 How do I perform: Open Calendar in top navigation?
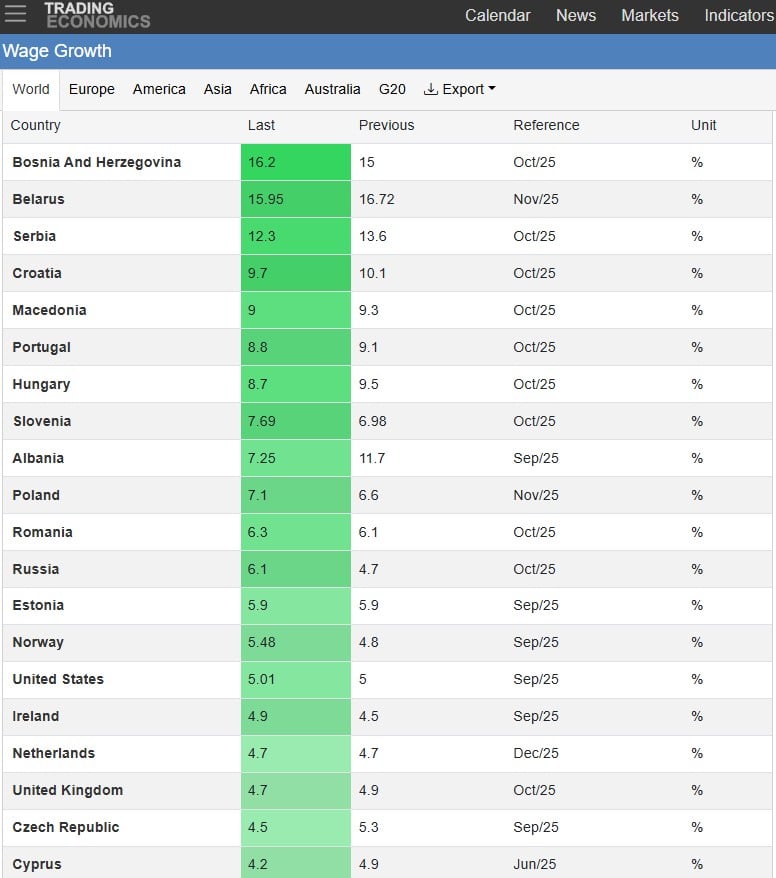click(498, 15)
